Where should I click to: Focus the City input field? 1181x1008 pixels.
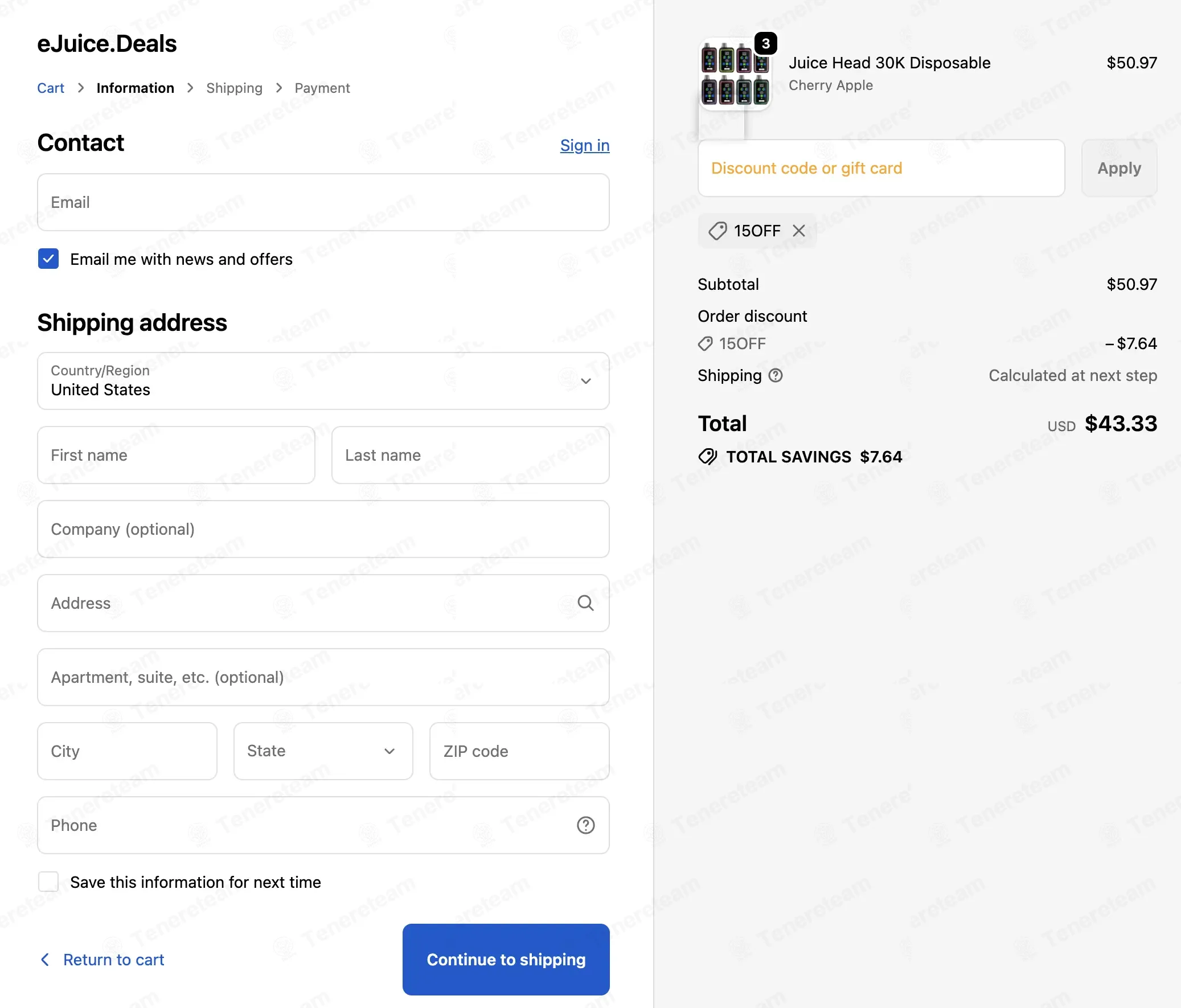point(127,751)
